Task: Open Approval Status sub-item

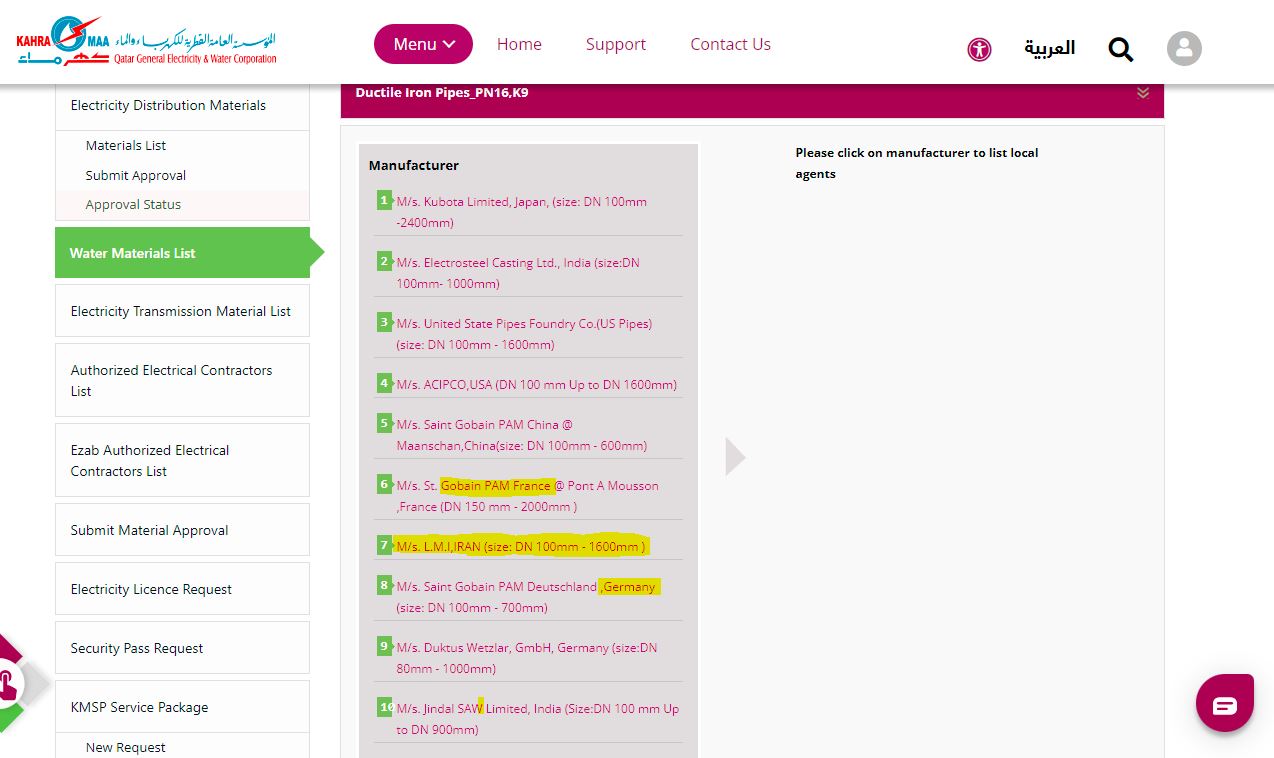Action: 133,204
